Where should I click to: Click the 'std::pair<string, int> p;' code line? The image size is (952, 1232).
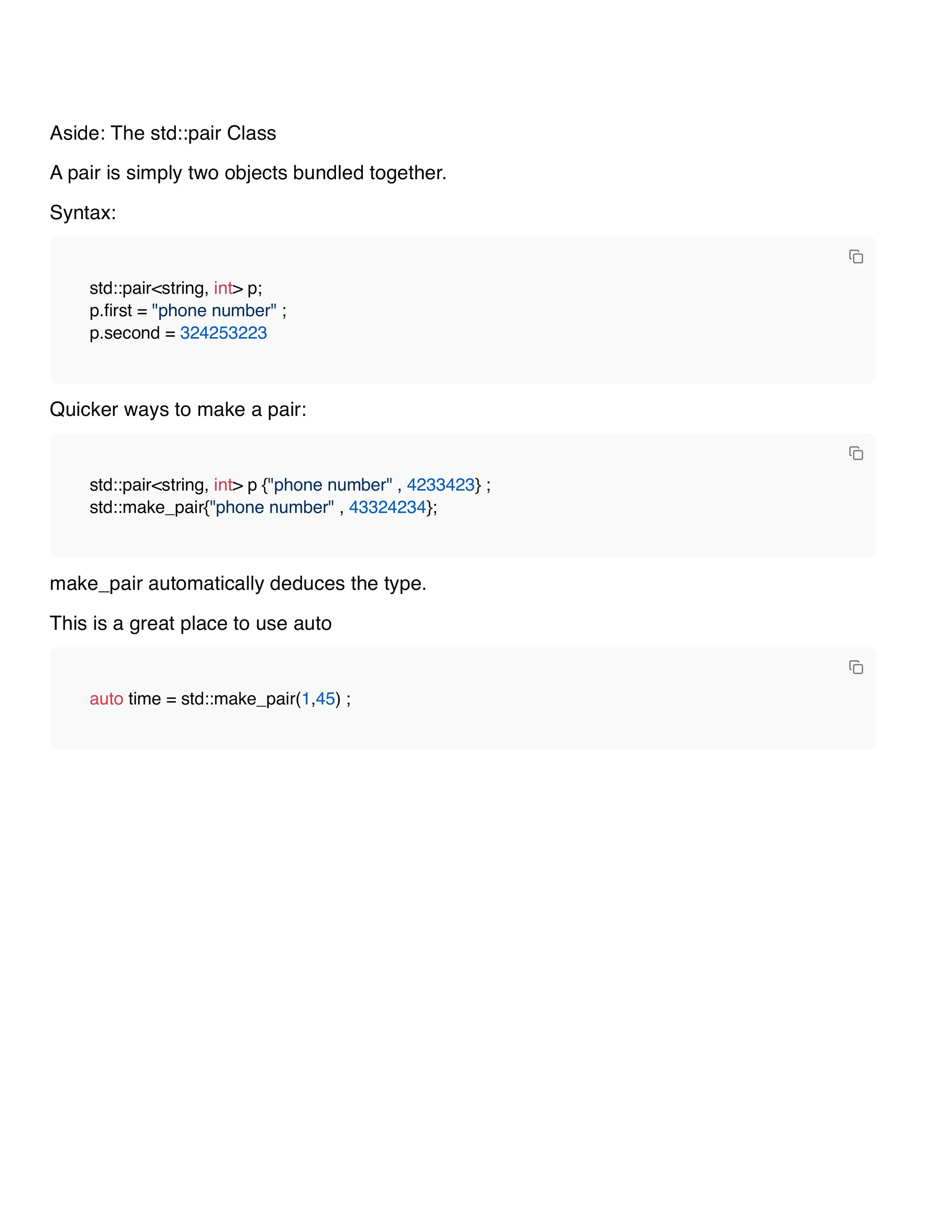[175, 288]
